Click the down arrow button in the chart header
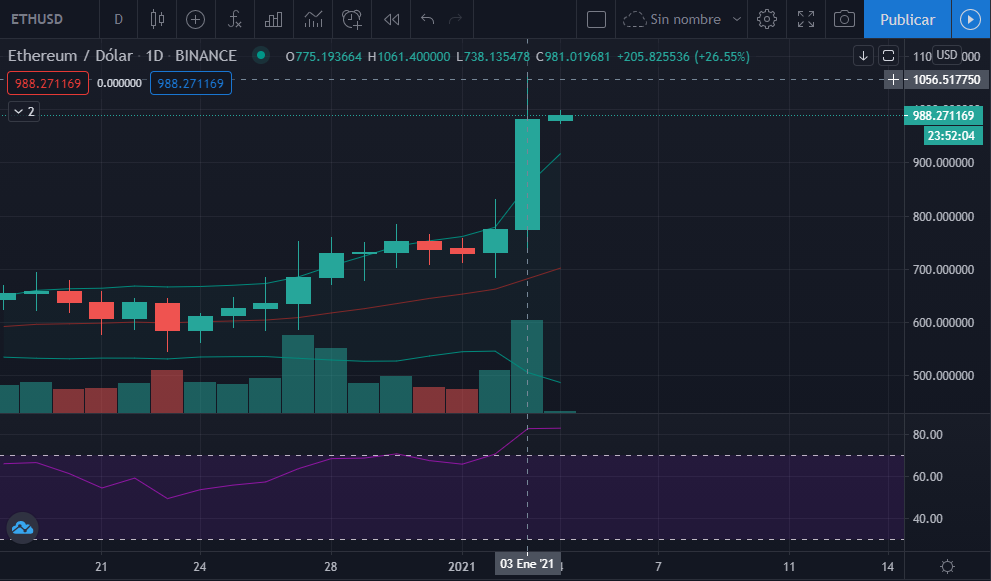This screenshot has width=991, height=581. [x=863, y=56]
